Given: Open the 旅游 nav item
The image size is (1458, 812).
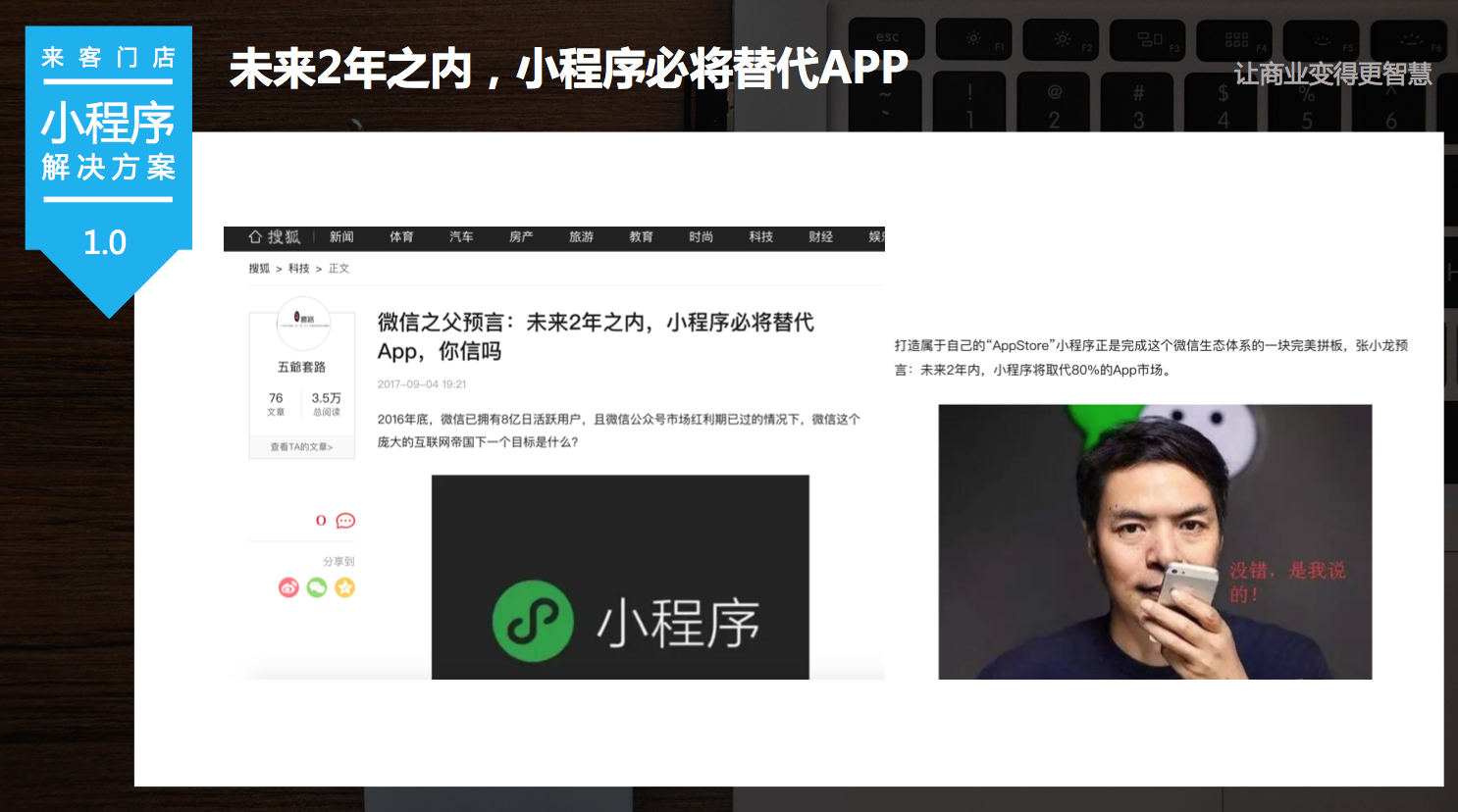Looking at the screenshot, I should tap(581, 237).
